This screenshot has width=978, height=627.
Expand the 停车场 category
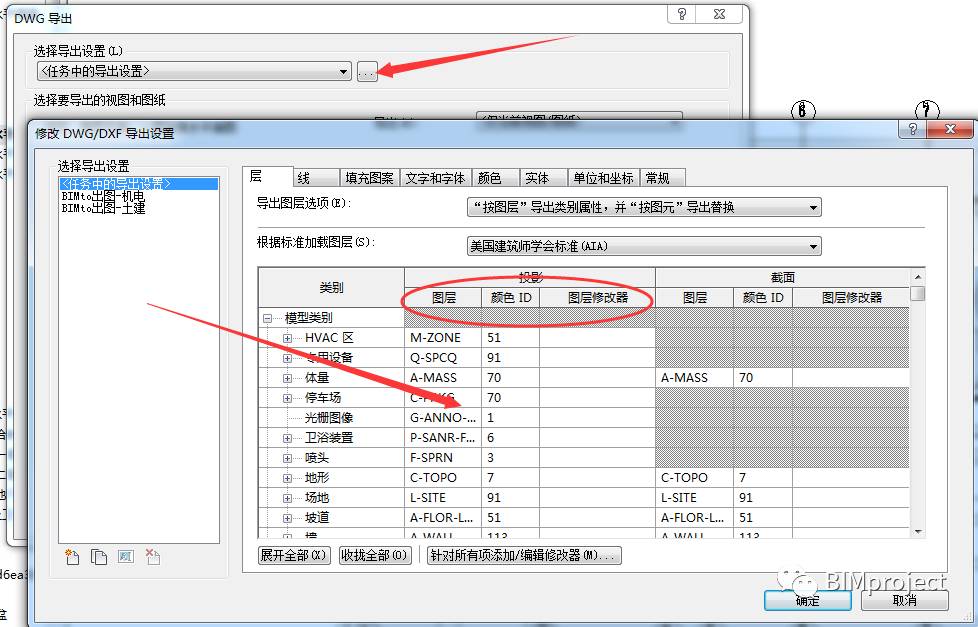288,398
